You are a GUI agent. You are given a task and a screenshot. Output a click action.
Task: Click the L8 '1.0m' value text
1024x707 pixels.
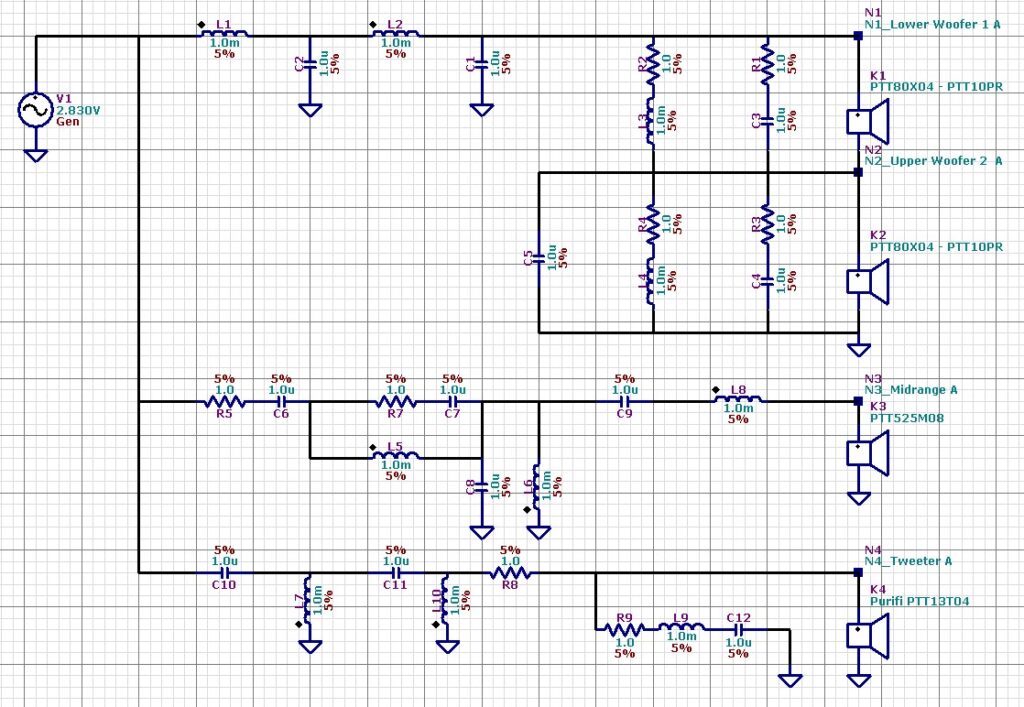pos(739,408)
